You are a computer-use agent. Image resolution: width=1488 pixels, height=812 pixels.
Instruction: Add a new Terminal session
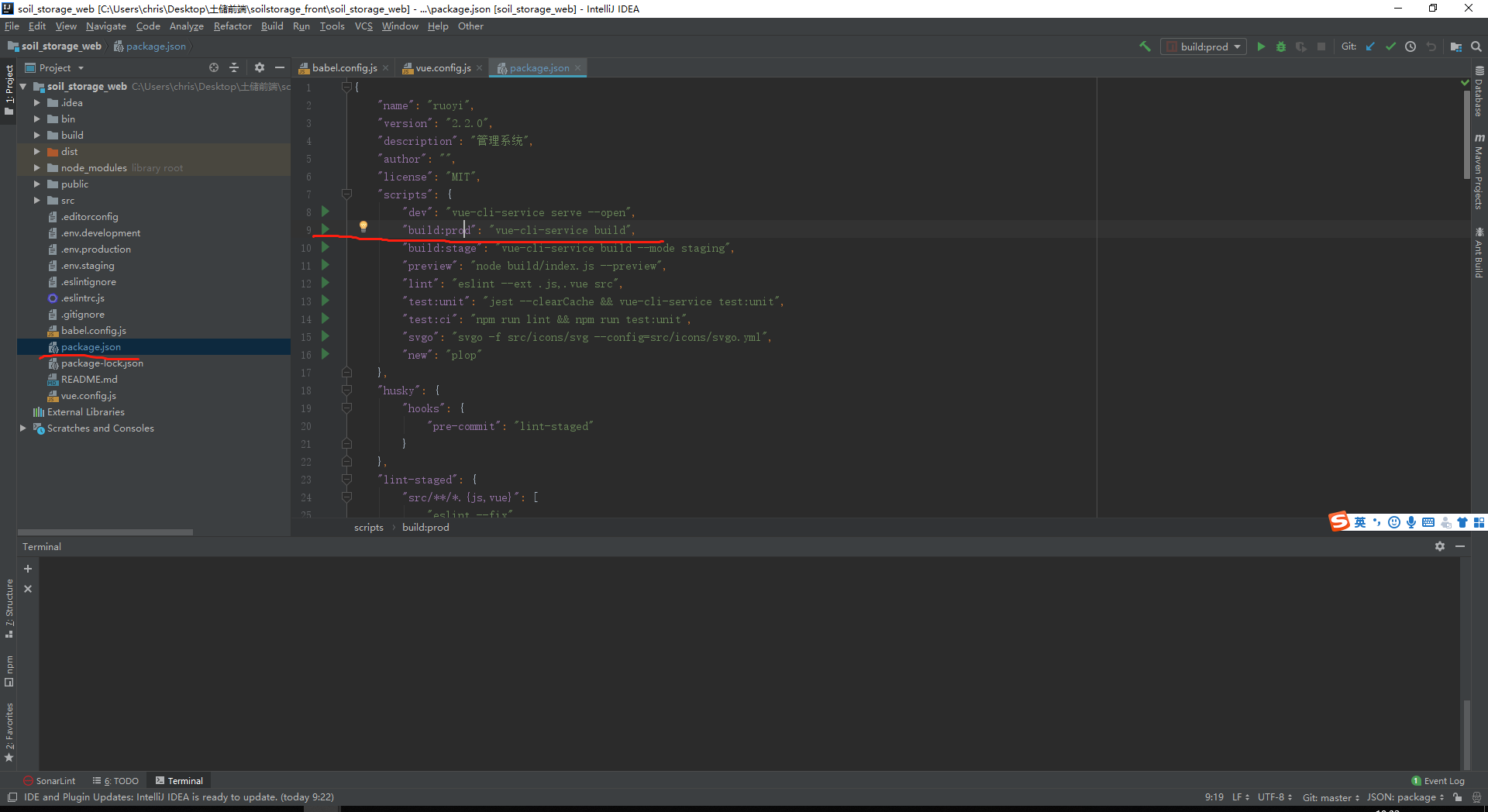coord(28,569)
